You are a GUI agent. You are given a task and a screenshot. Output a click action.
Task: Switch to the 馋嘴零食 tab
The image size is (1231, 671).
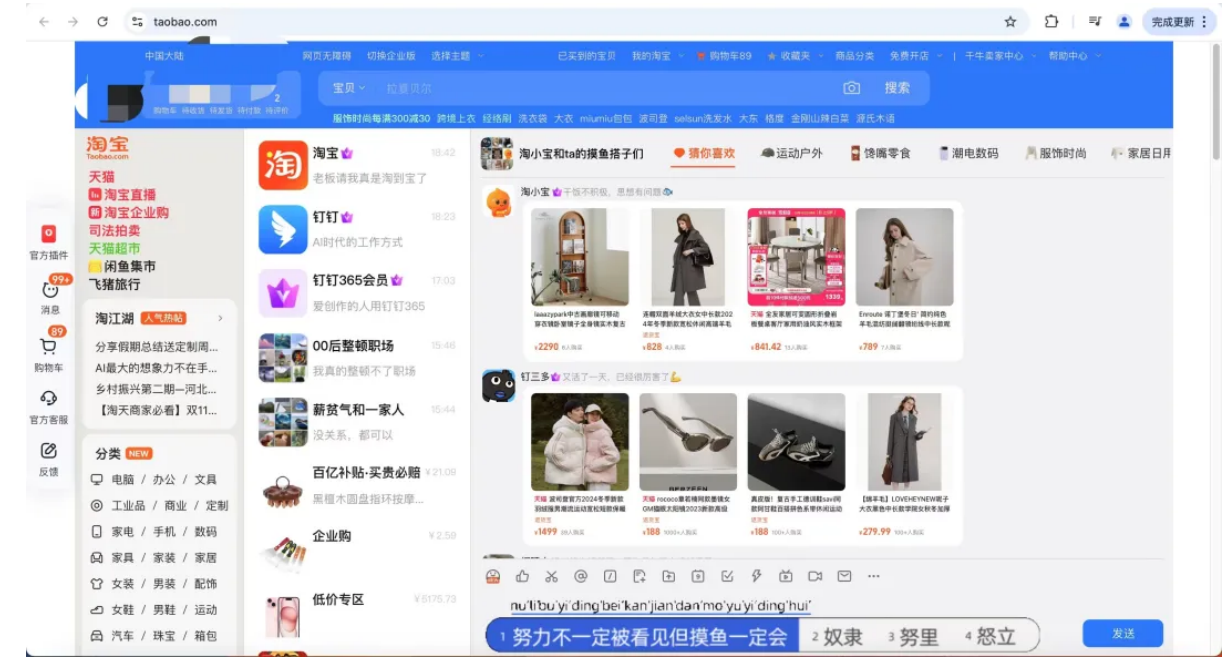[x=880, y=153]
